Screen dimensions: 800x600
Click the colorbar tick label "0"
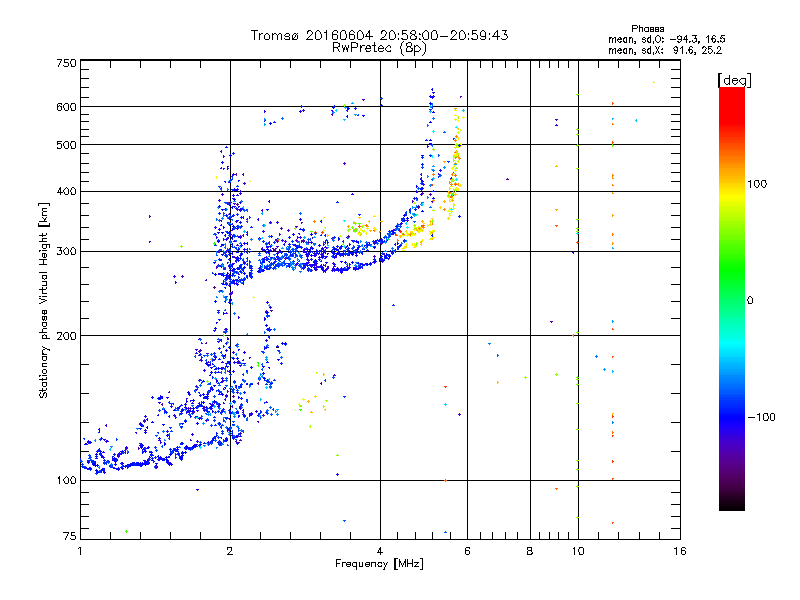point(750,301)
